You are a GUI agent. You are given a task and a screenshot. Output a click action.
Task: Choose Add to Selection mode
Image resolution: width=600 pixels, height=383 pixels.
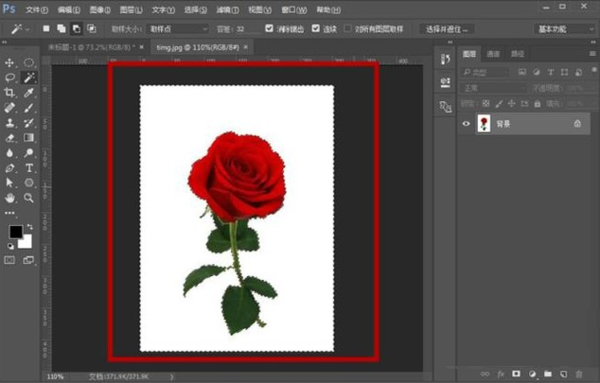coord(61,29)
